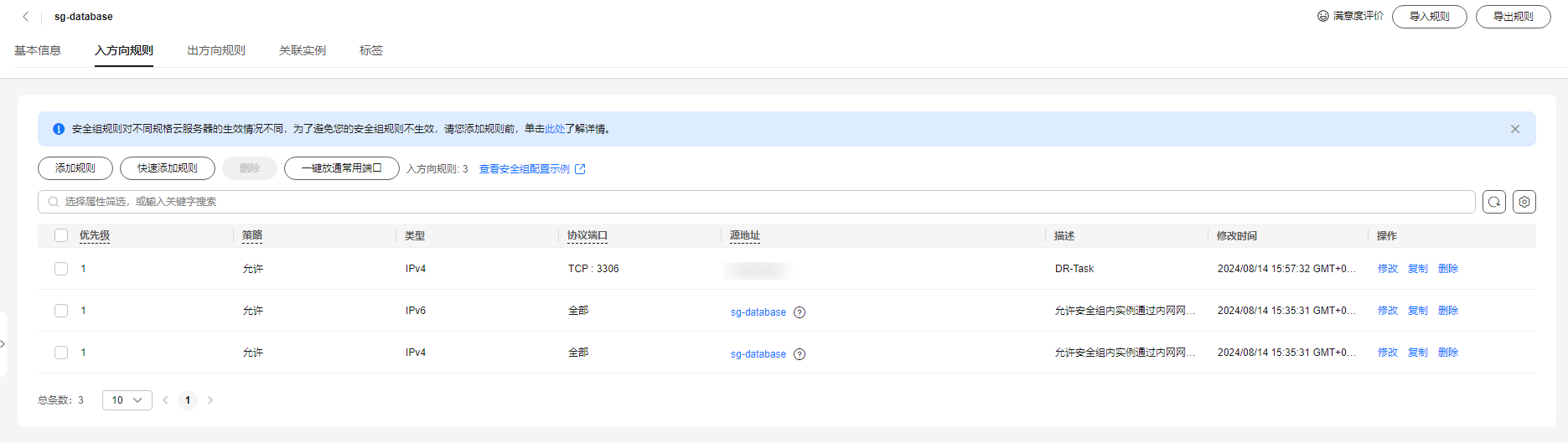
Task: Click 修改 for the DR-Task rule
Action: (x=1387, y=269)
